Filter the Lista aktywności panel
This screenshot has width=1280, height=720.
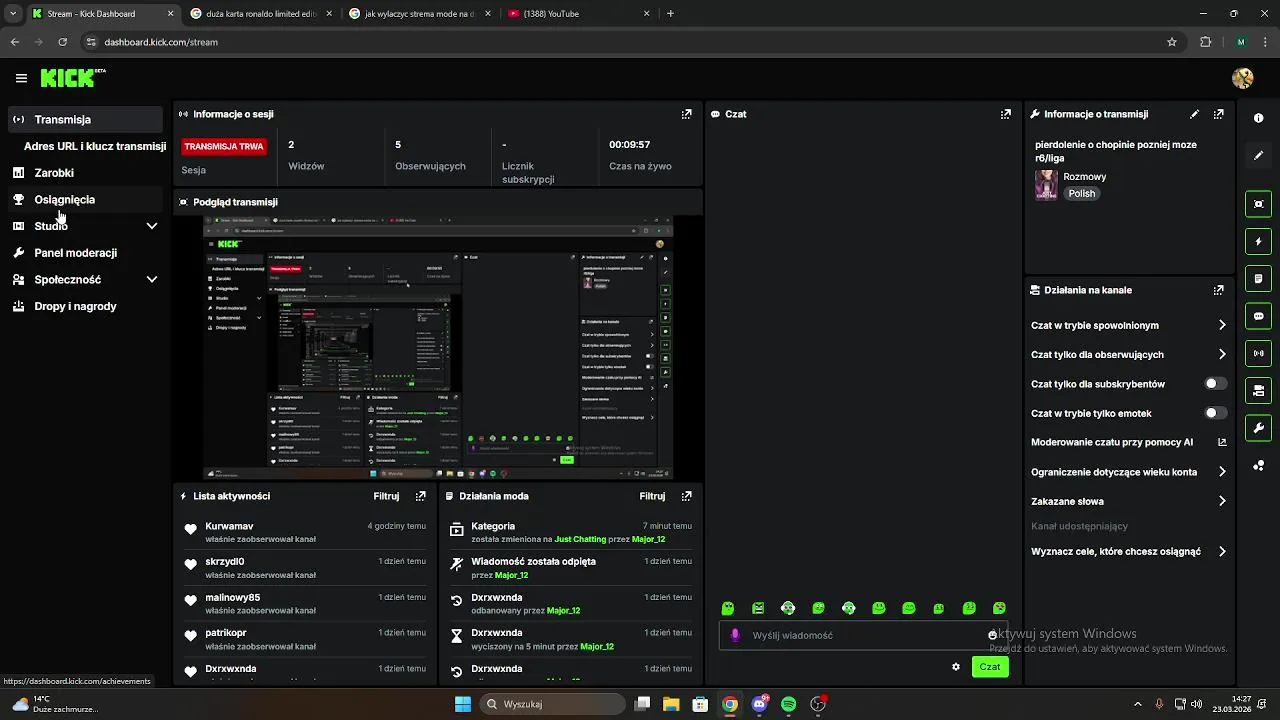pyautogui.click(x=386, y=496)
